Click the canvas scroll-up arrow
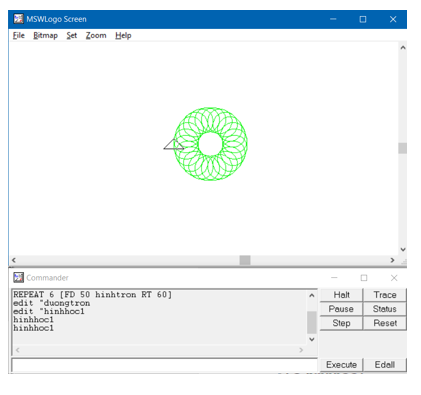 tap(403, 48)
